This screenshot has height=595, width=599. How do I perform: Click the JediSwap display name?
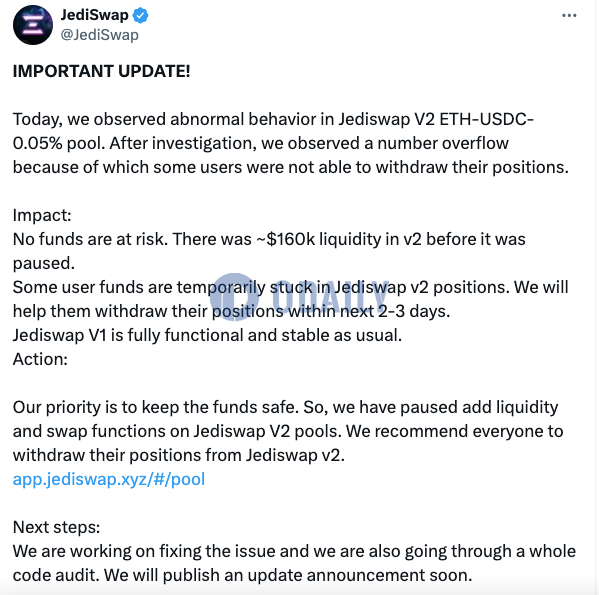[94, 15]
